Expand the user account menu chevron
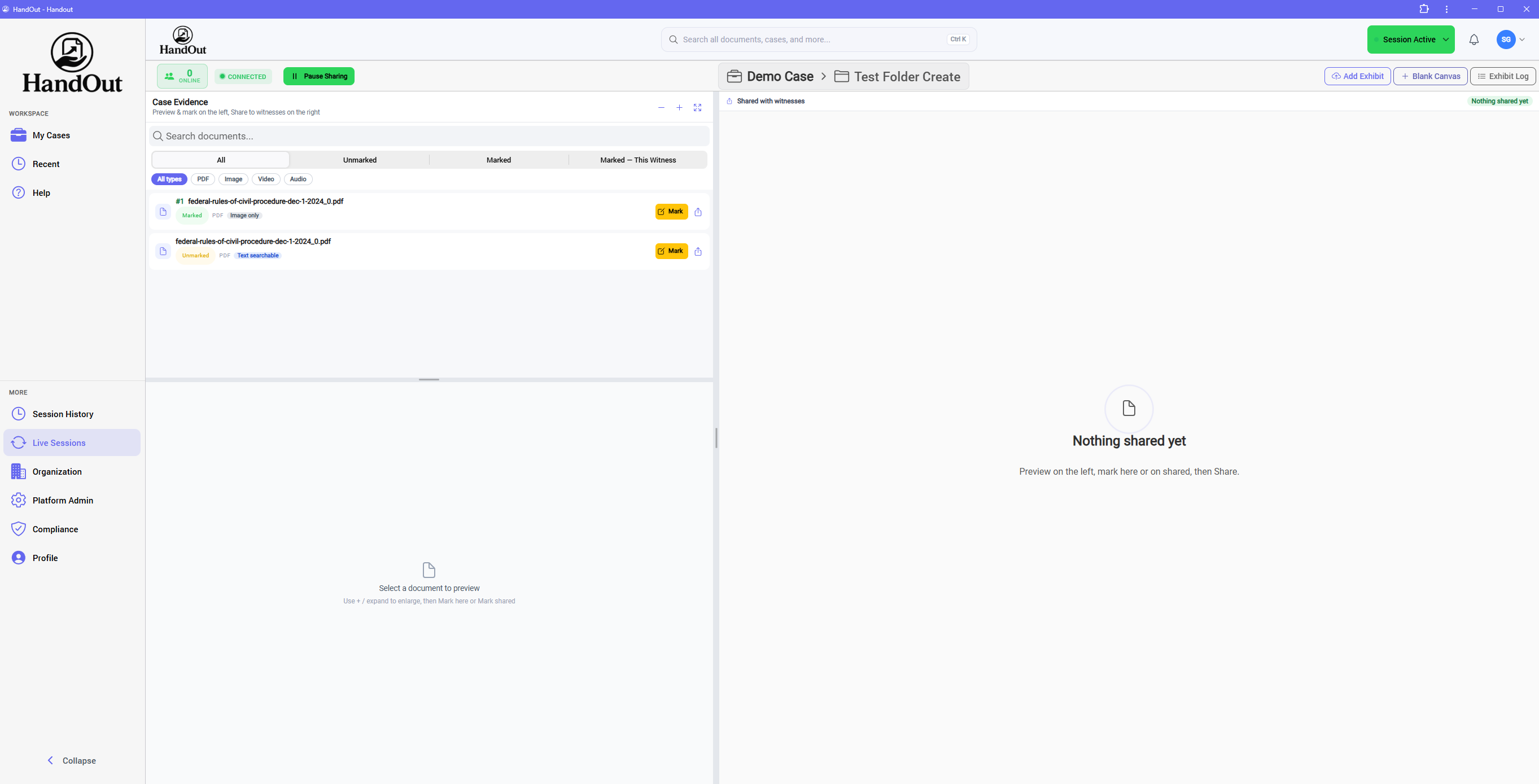 coord(1522,40)
